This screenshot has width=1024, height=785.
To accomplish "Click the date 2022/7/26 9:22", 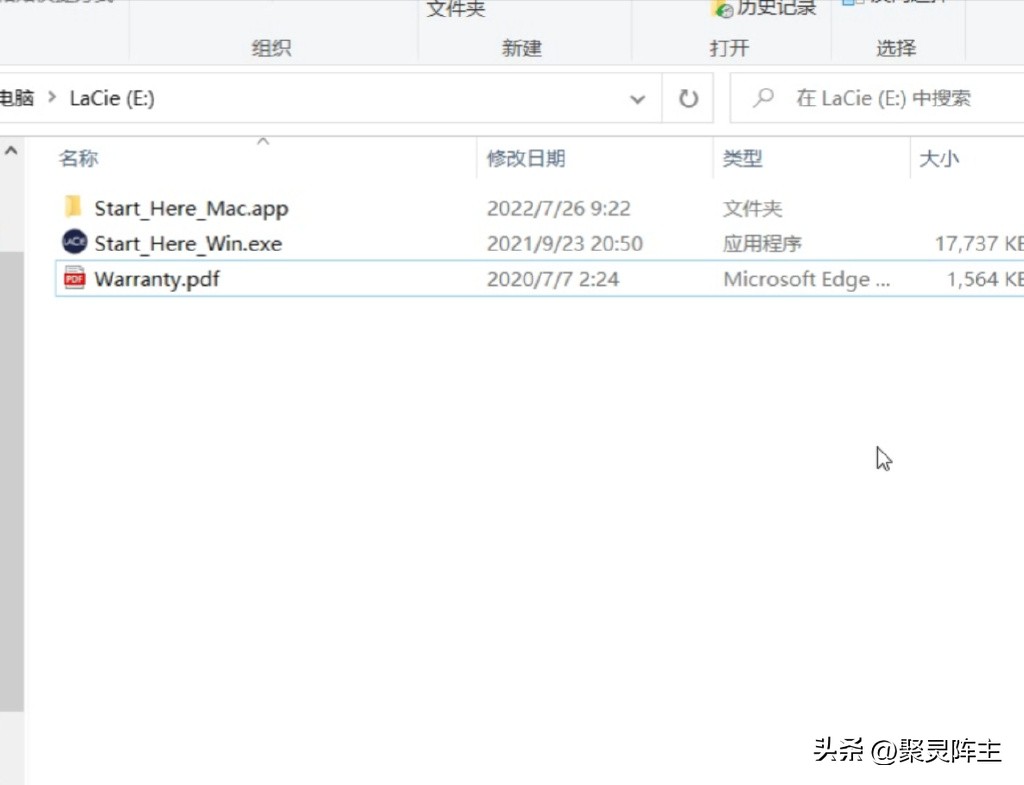I will click(559, 208).
